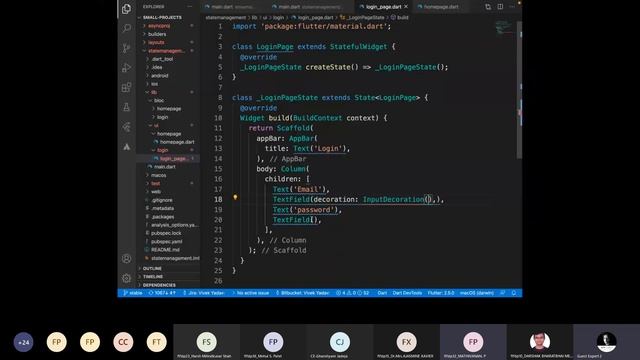
Task: Click No active issue in status bar
Action: [251, 293]
